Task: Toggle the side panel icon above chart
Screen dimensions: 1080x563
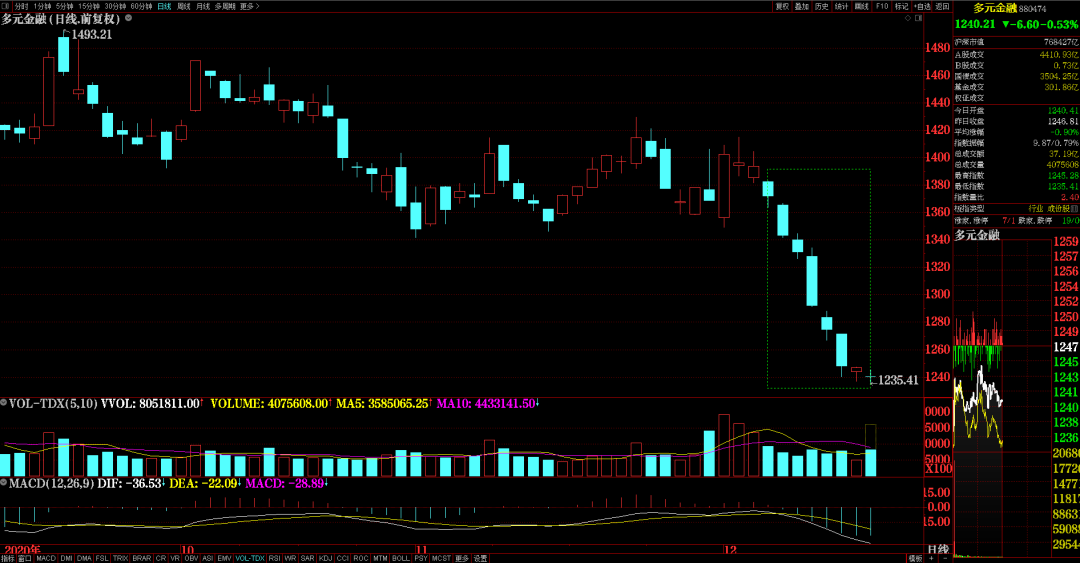Action: click(919, 18)
